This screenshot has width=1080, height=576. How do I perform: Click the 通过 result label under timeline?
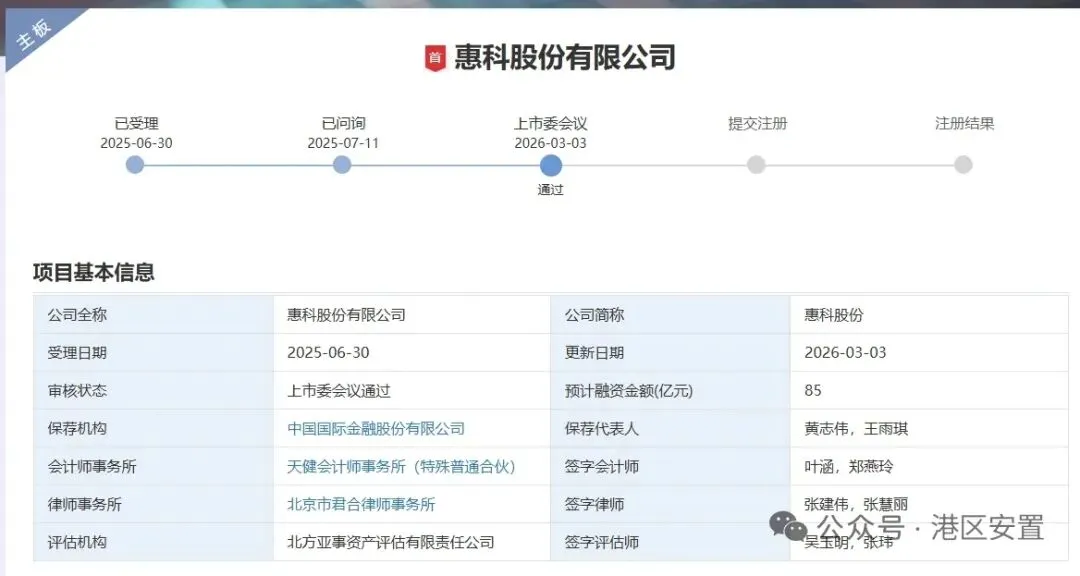tap(550, 189)
